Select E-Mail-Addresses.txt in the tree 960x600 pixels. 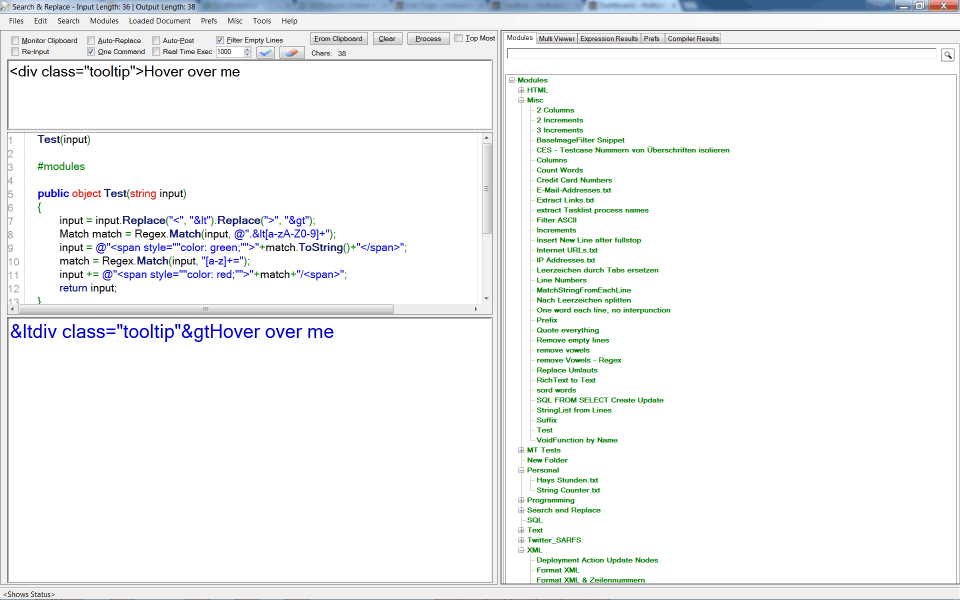click(574, 190)
